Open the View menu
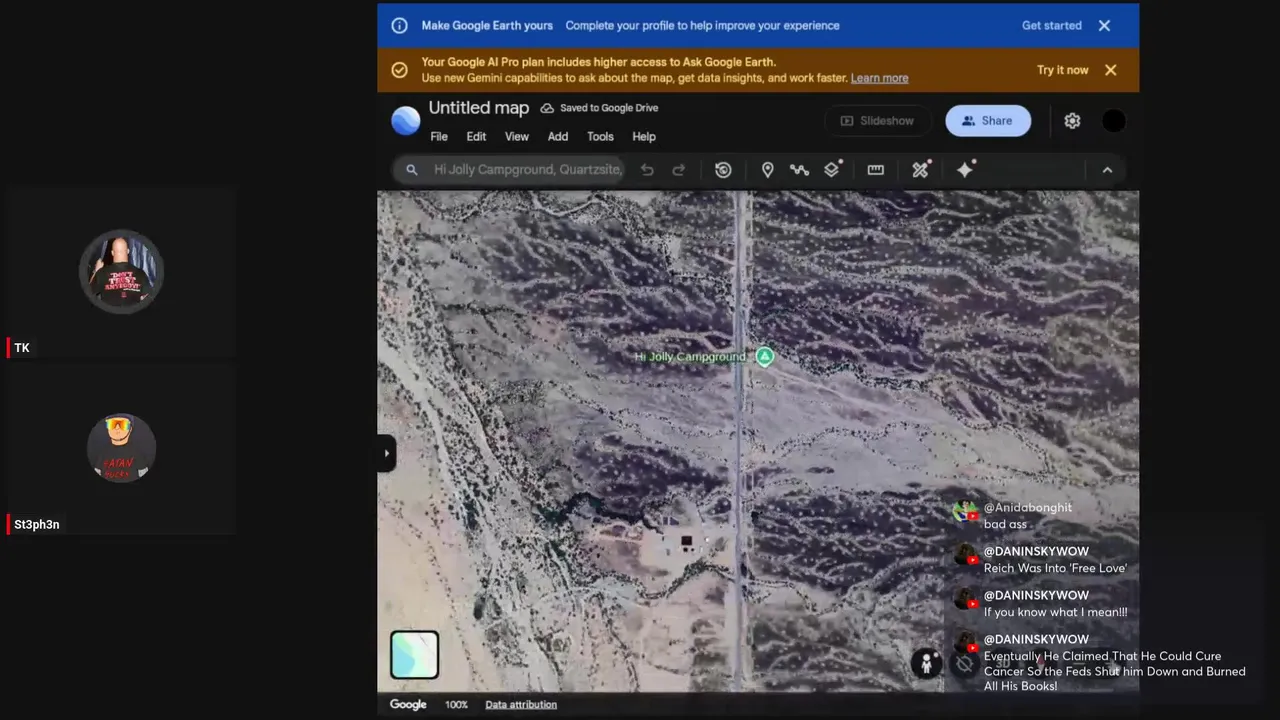This screenshot has height=720, width=1280. tap(517, 137)
